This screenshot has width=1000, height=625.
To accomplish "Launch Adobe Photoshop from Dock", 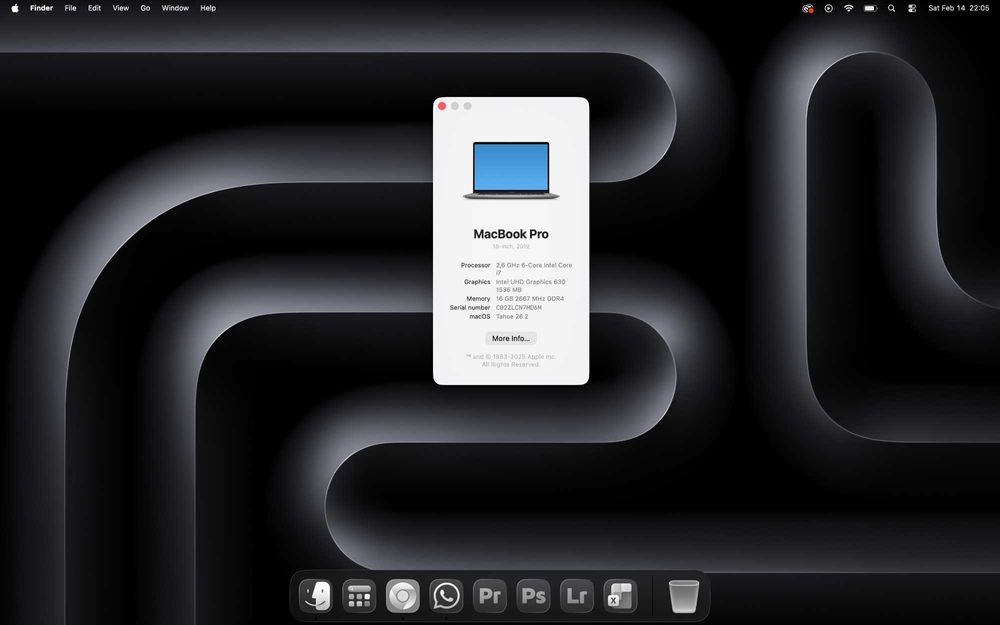I will 533,596.
